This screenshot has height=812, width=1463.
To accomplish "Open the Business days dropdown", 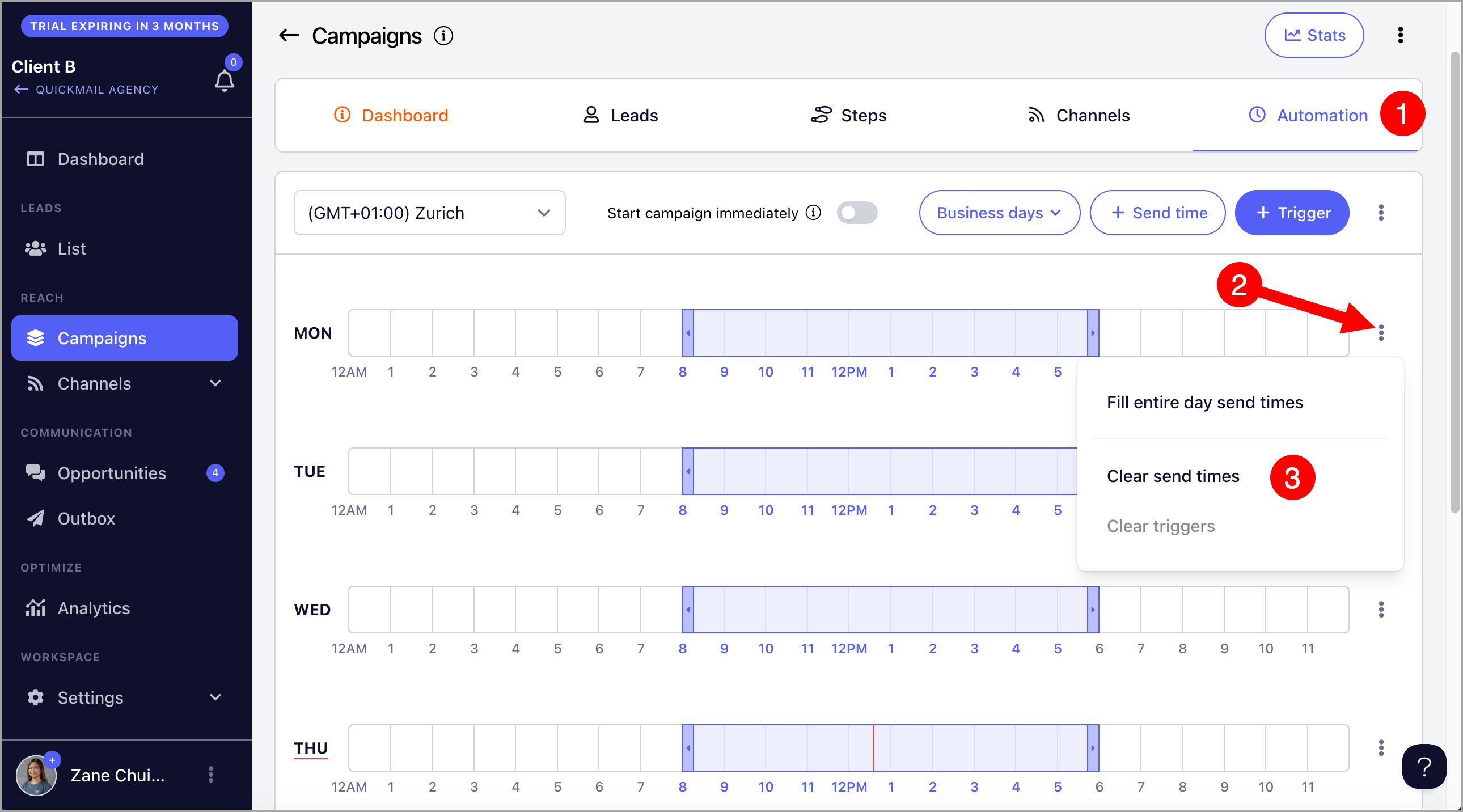I will [x=1000, y=213].
